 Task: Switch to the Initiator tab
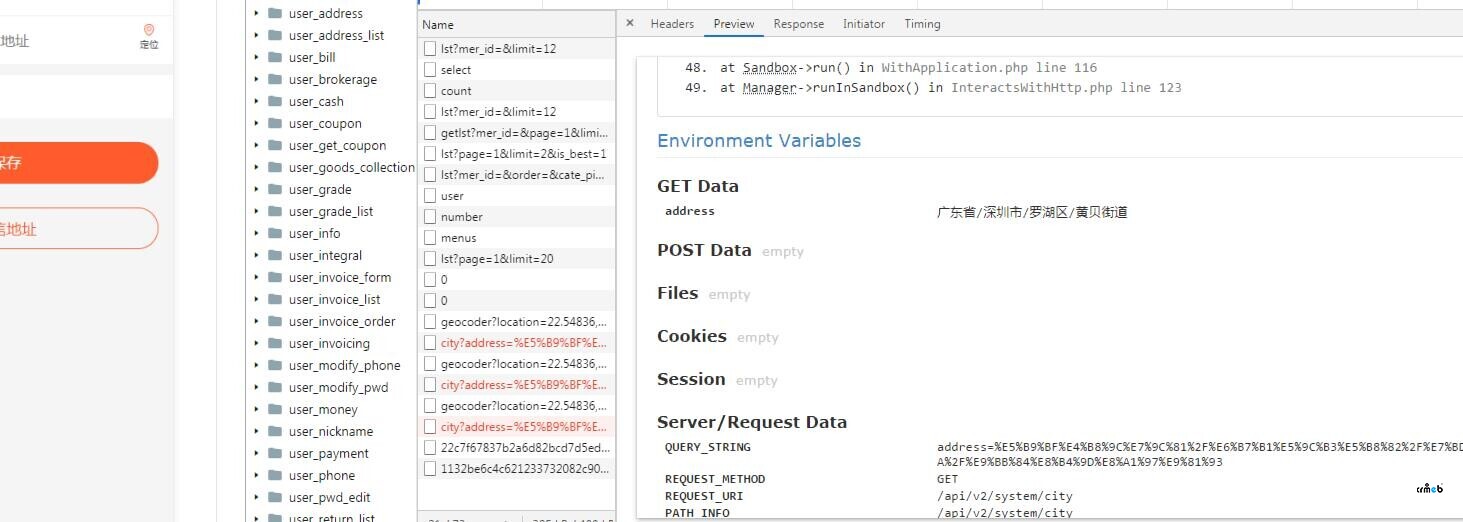coord(864,24)
